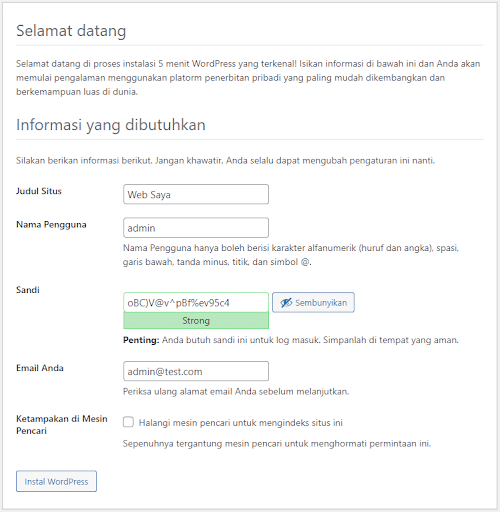
Task: Click the Email Anda field with admin@test.com
Action: [196, 371]
